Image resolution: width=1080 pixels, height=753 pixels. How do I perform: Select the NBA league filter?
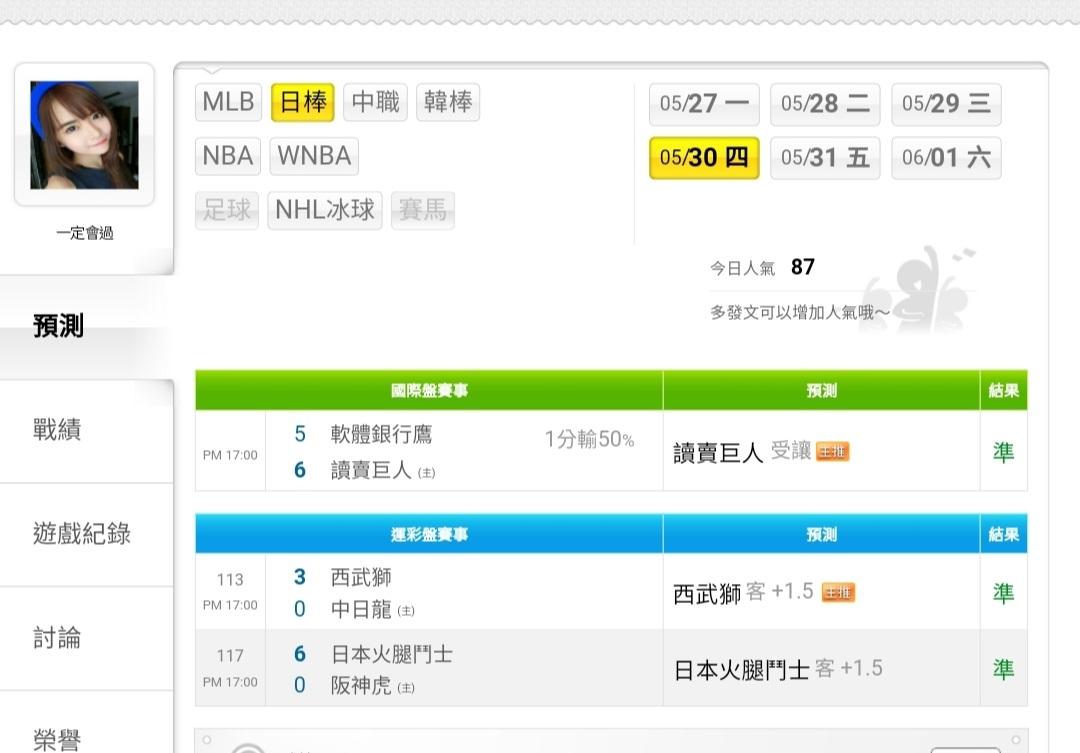228,156
